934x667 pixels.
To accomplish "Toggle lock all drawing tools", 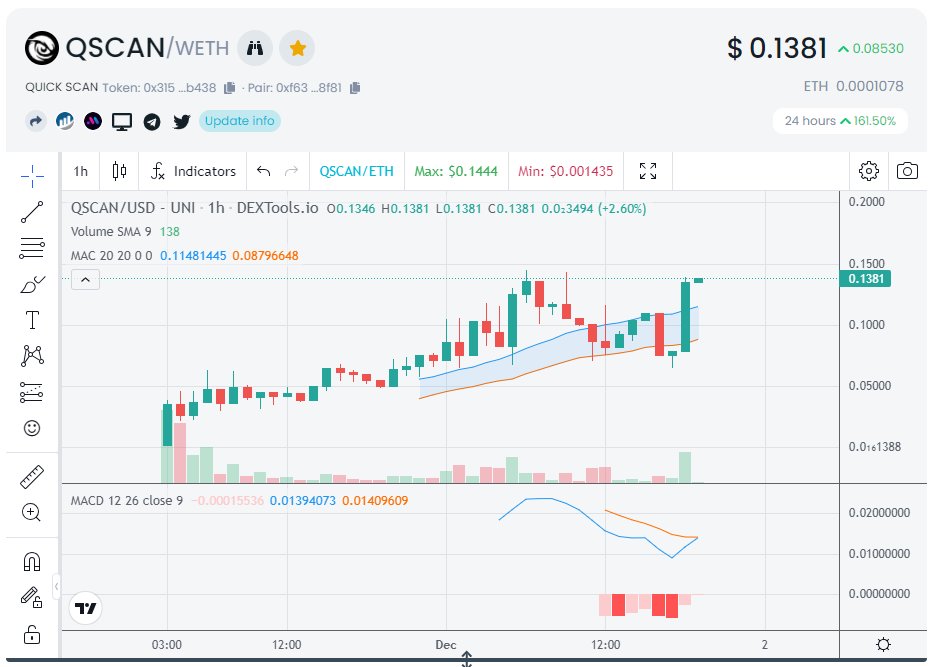I will pyautogui.click(x=32, y=634).
